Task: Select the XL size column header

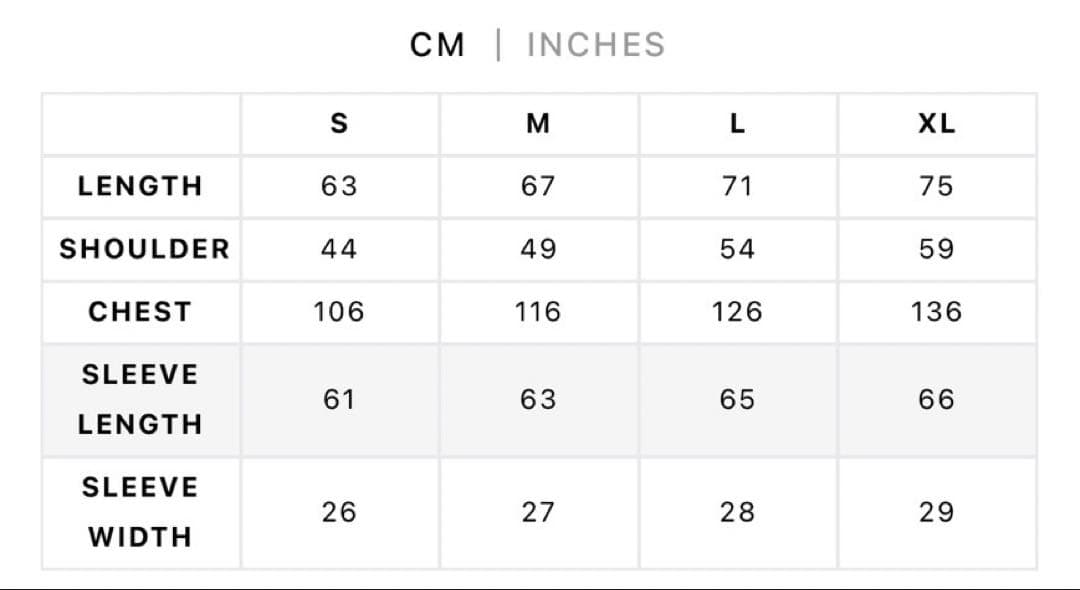Action: [x=936, y=124]
